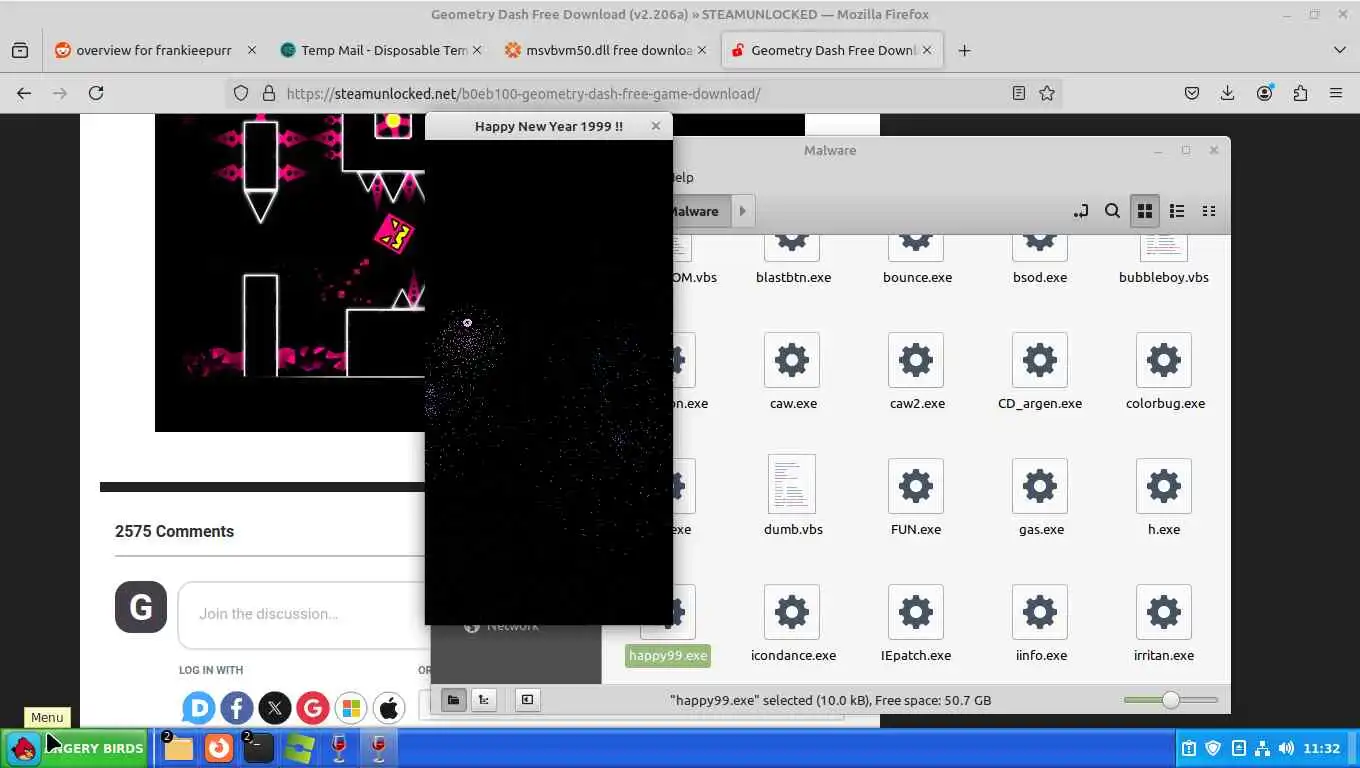The height and width of the screenshot is (768, 1360).
Task: Open the Angry Birds start menu button
Action: coord(76,748)
